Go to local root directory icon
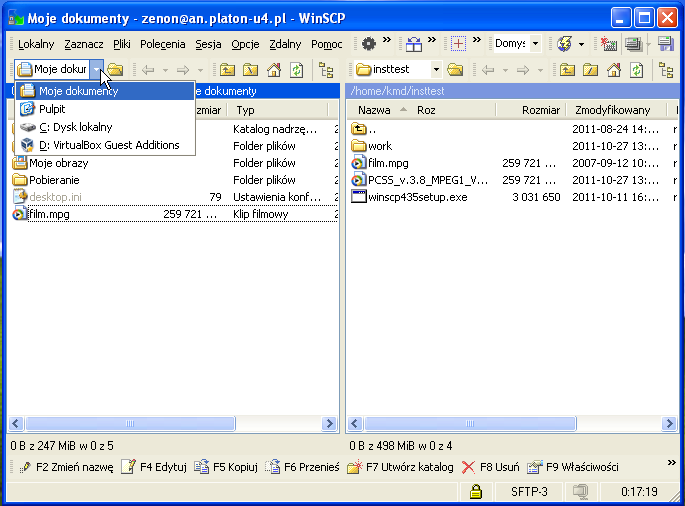This screenshot has width=685, height=506. click(x=251, y=69)
